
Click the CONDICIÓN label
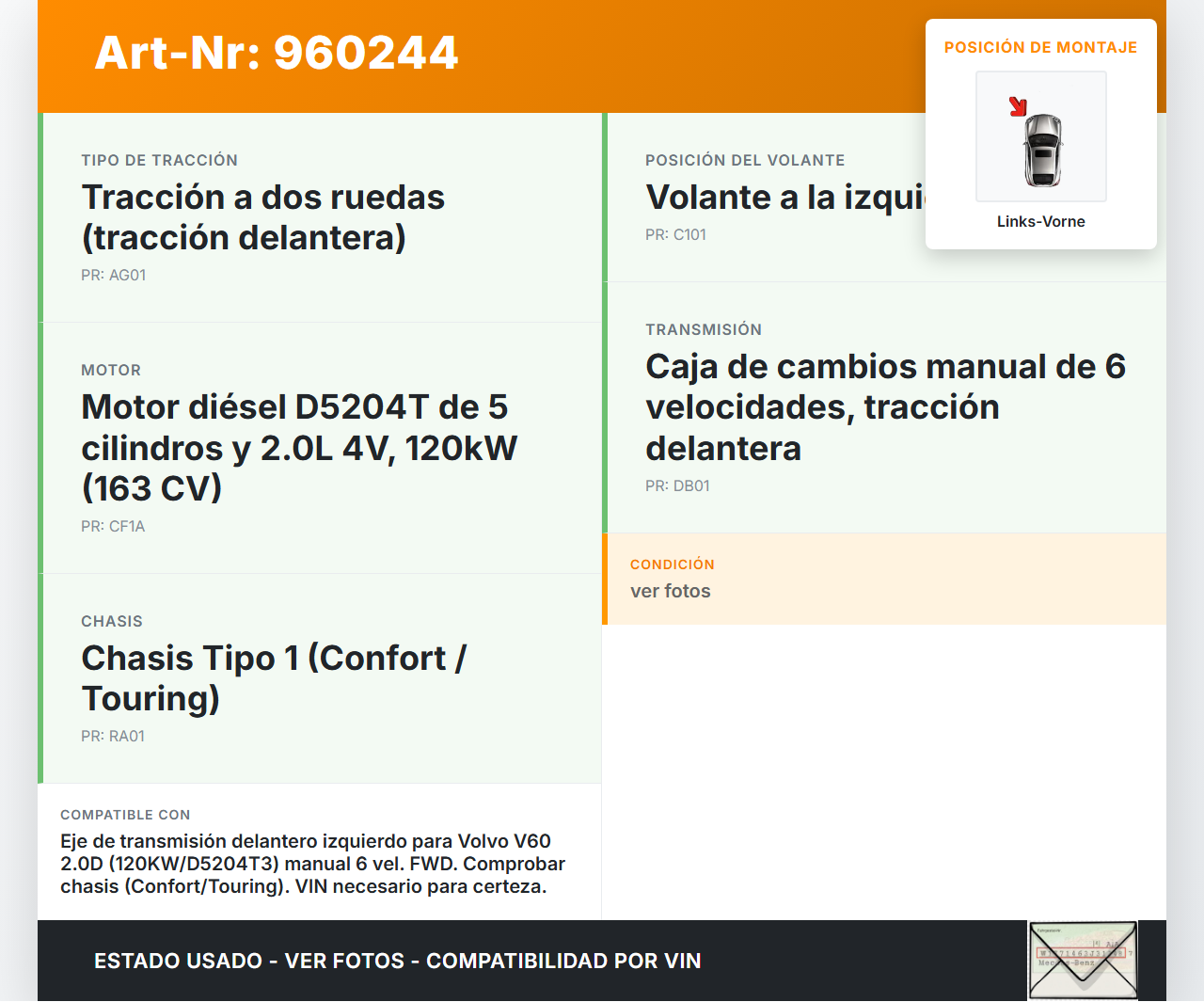[672, 564]
